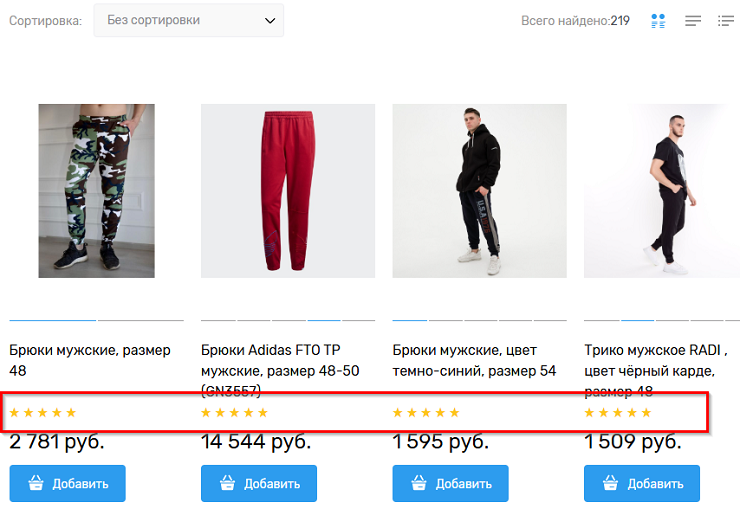Click basket icon for RADI трико
This screenshot has height=509, width=740.
(x=611, y=484)
